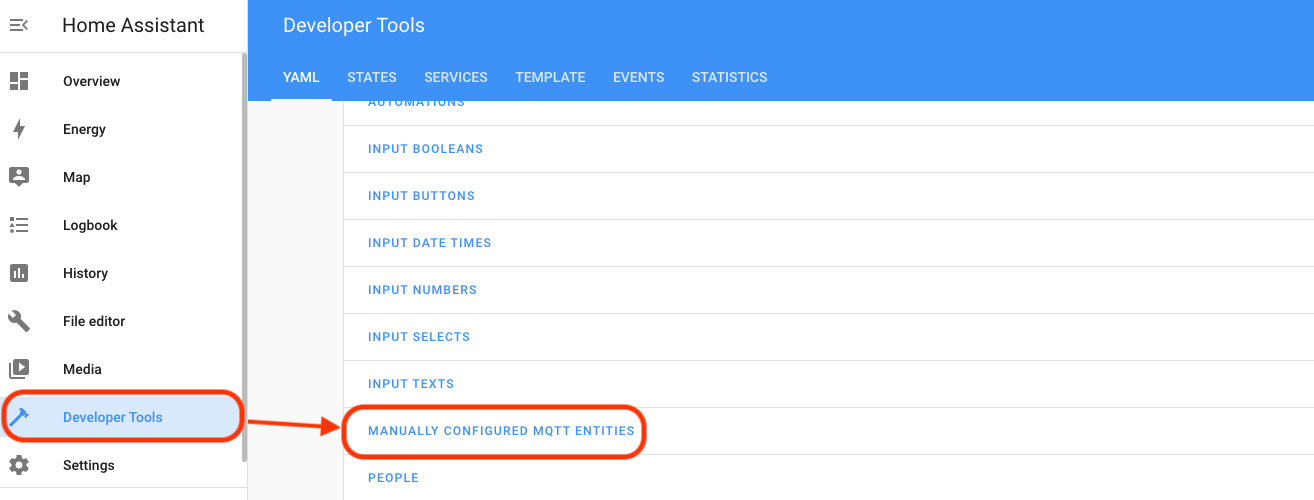Reload Manually Configured MQTT Entities
This screenshot has height=500, width=1314.
tap(501, 431)
